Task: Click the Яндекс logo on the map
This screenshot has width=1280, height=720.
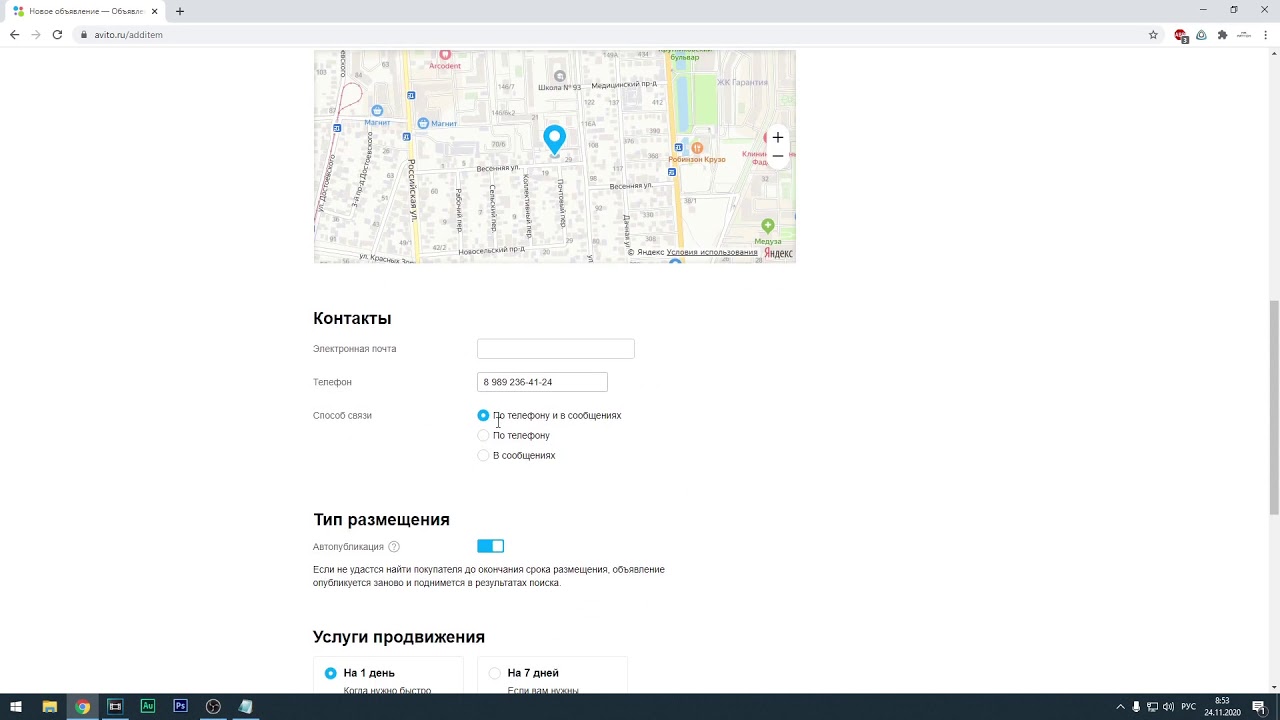Action: point(778,253)
